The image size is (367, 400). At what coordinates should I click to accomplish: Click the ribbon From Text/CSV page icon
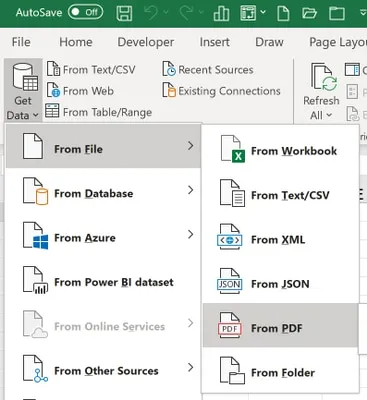tap(53, 69)
